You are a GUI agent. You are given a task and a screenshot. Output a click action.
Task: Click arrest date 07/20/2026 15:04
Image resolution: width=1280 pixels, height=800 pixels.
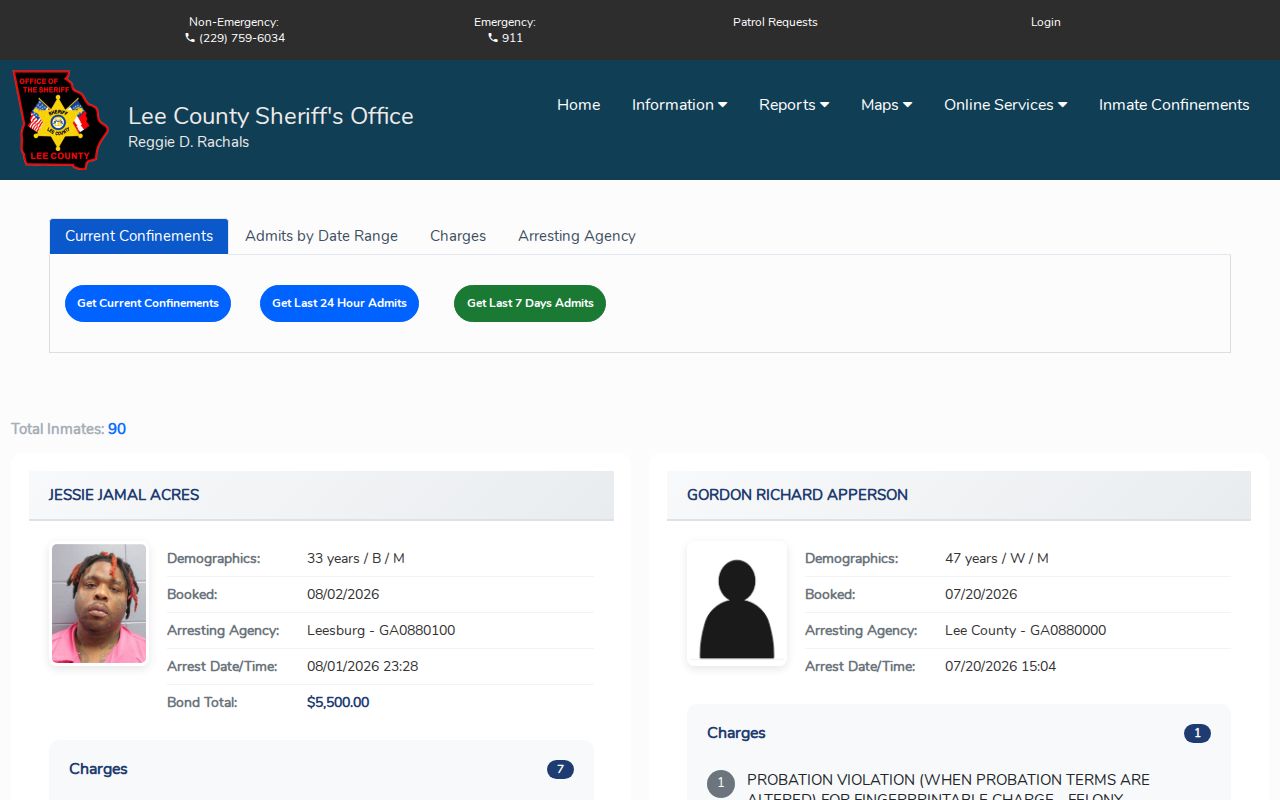(1000, 666)
